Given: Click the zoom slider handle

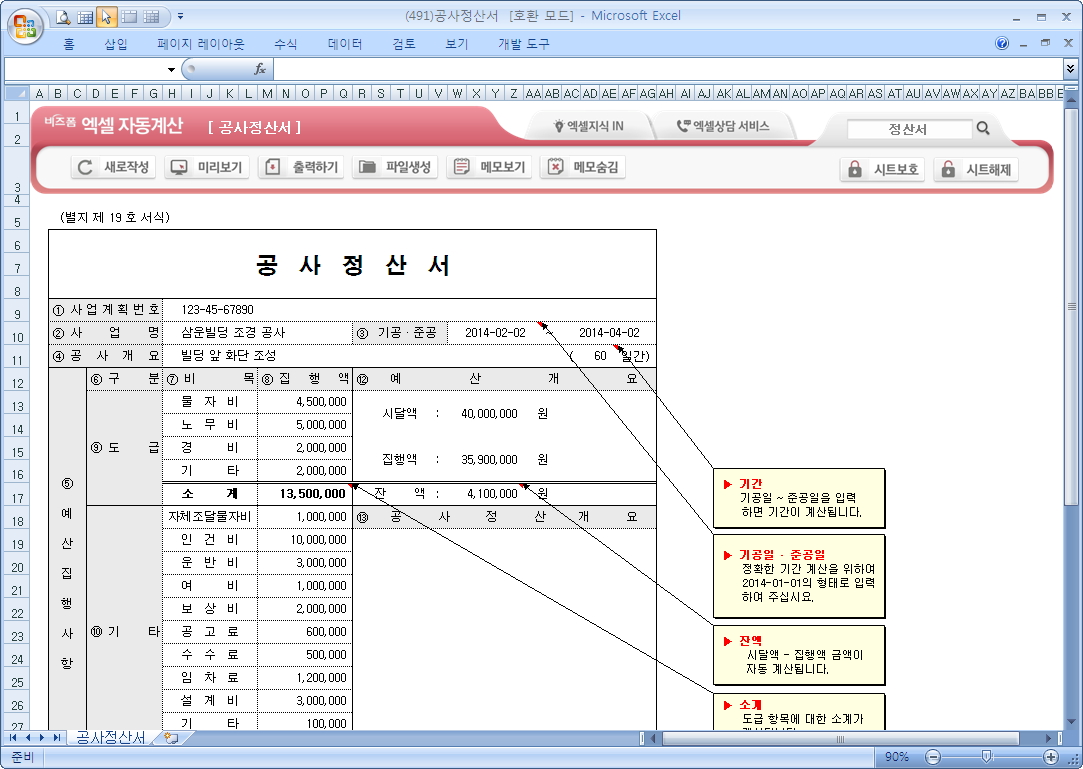Looking at the screenshot, I should pos(987,756).
